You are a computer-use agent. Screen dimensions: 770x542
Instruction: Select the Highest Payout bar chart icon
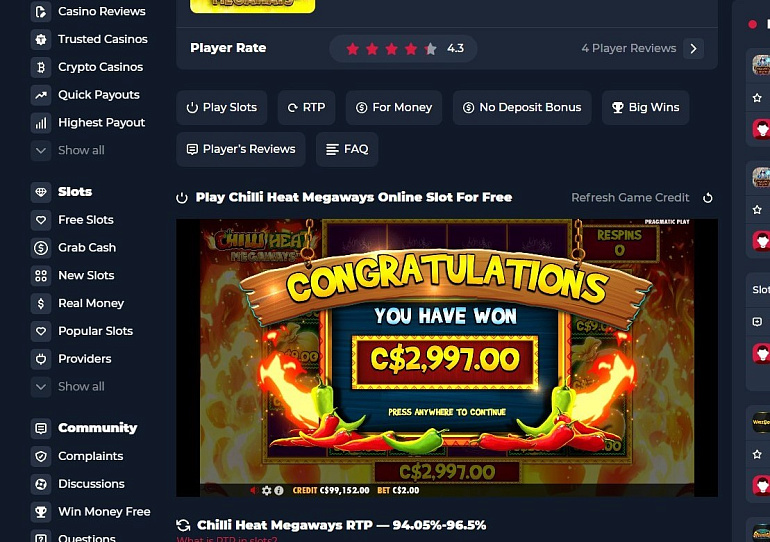(41, 123)
